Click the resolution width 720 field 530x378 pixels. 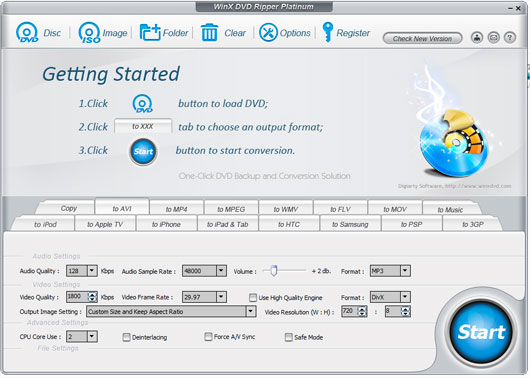[x=350, y=311]
